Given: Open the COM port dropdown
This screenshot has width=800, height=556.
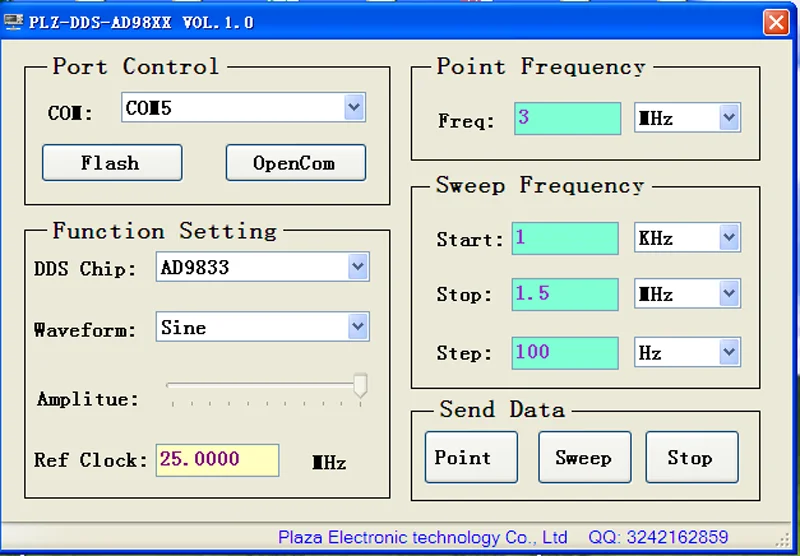Looking at the screenshot, I should tap(353, 108).
